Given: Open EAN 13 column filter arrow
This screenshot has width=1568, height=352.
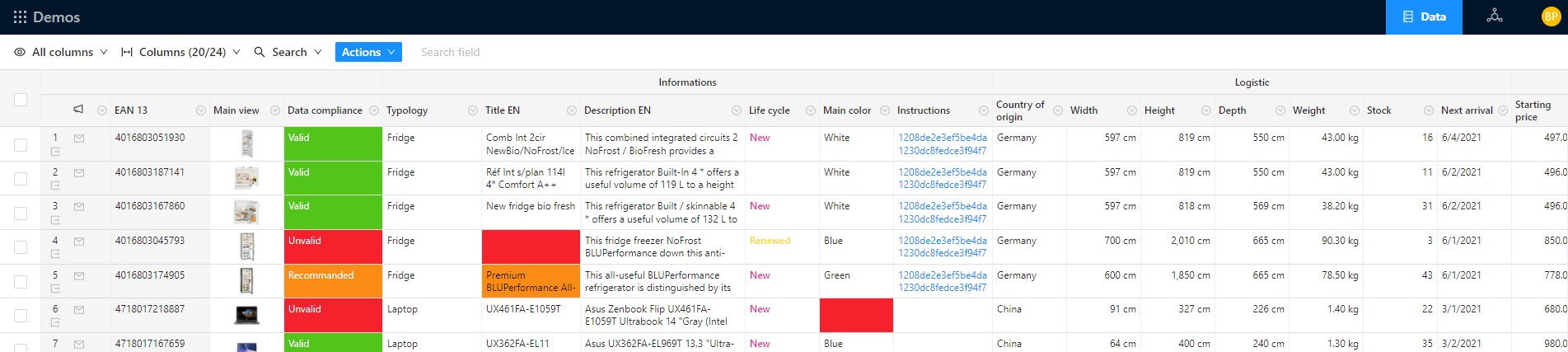Looking at the screenshot, I should tap(201, 110).
